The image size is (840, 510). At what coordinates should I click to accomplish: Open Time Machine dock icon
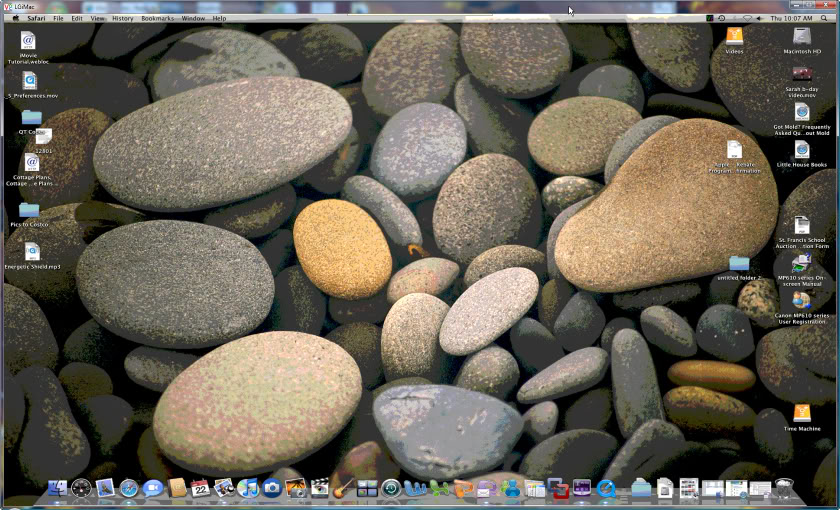[x=391, y=488]
